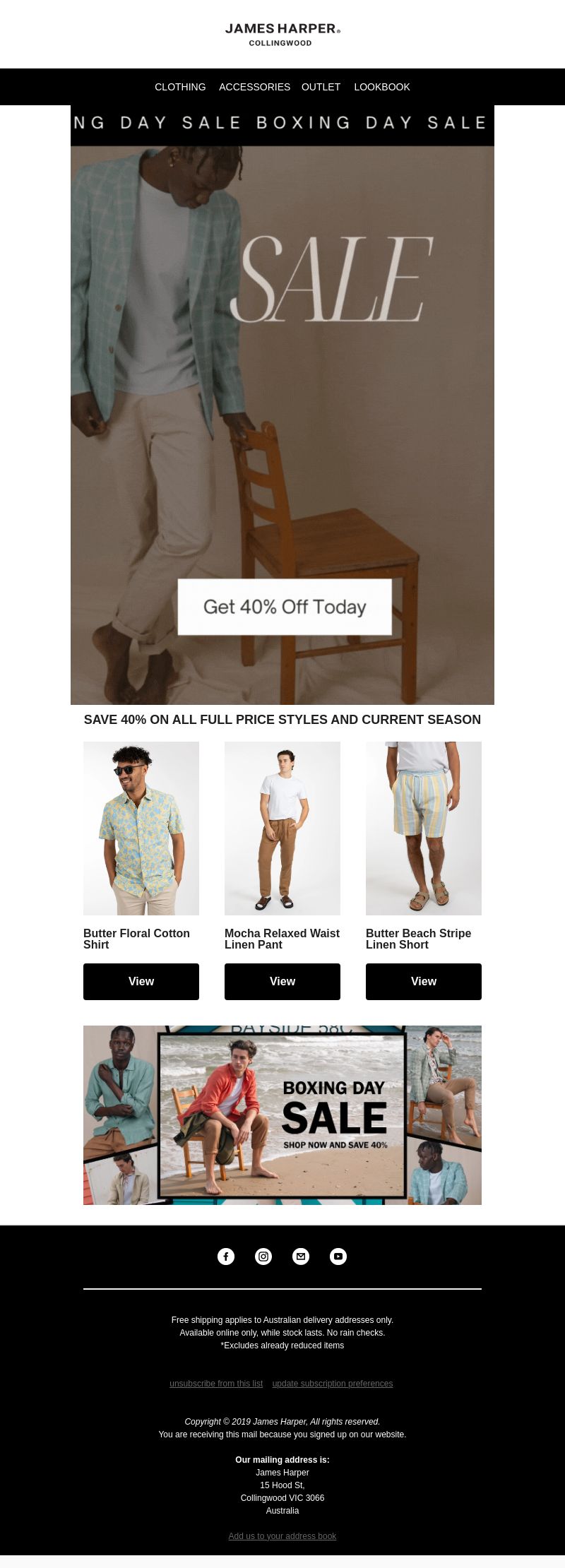Click Add us to your address book
Screen dimensions: 565x1568
pyautogui.click(x=282, y=1536)
